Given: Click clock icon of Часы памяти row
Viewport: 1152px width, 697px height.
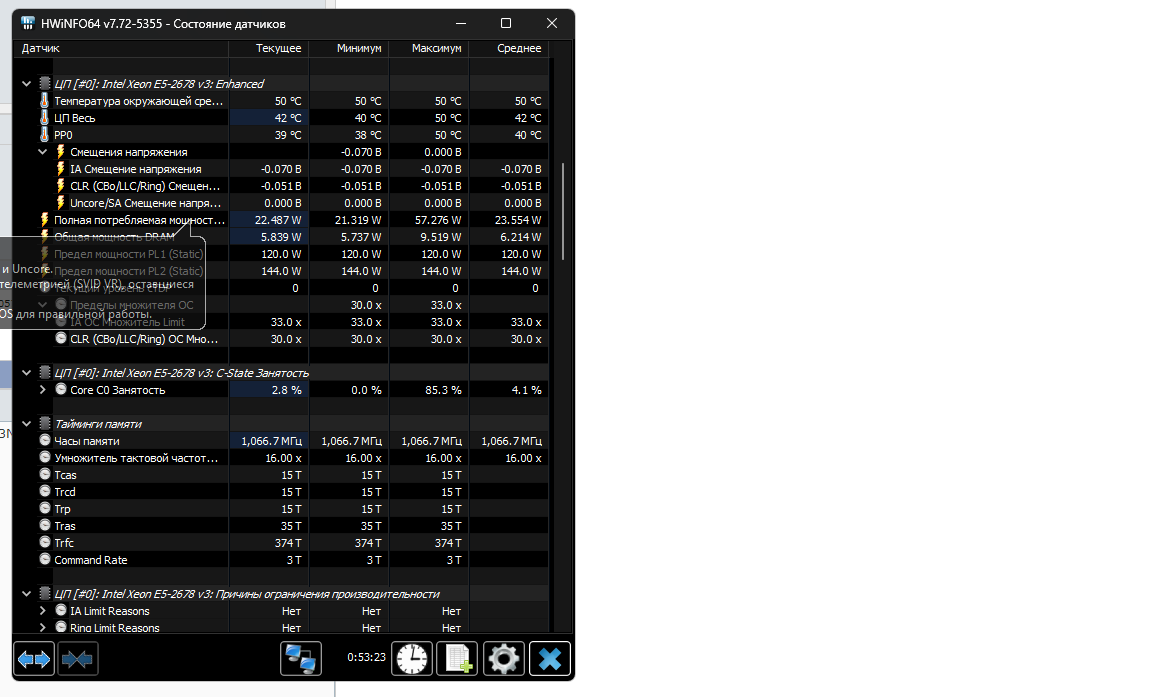Looking at the screenshot, I should [x=45, y=441].
